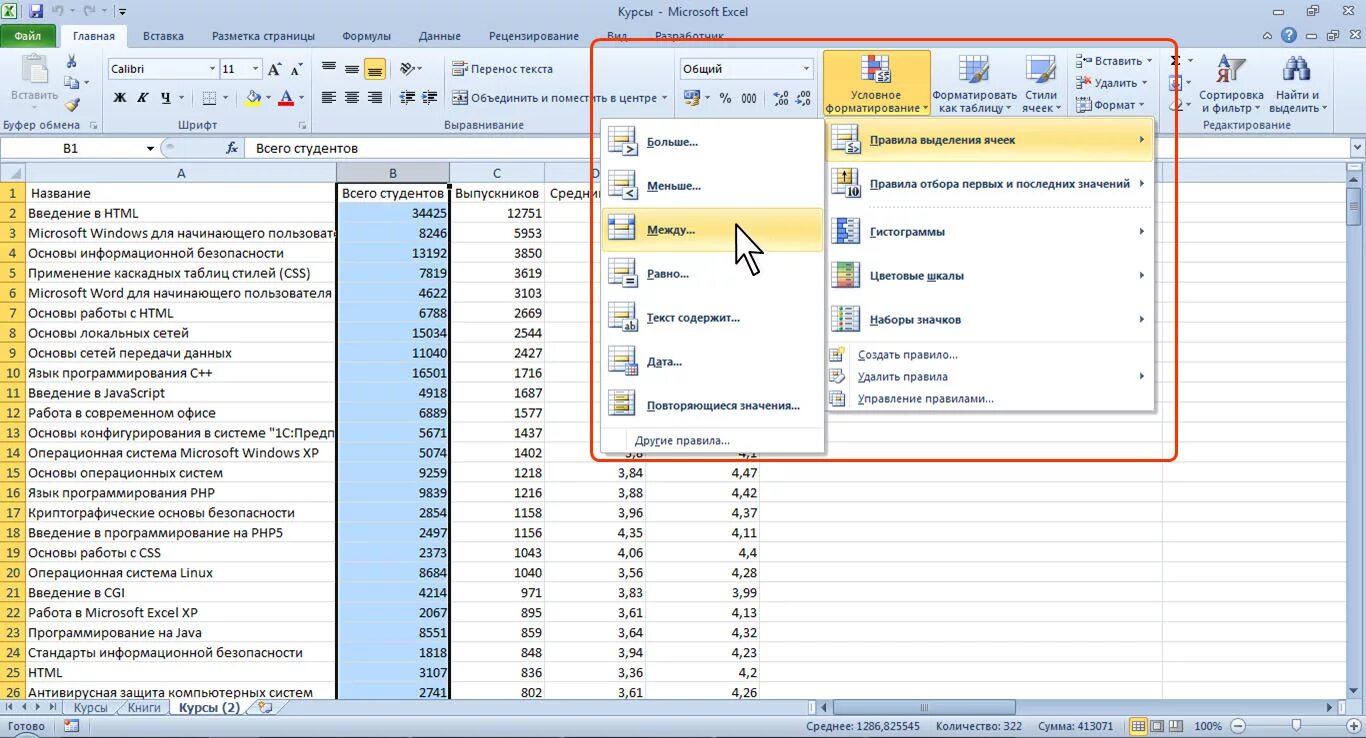Choose Меньше... rule

[x=713, y=186]
